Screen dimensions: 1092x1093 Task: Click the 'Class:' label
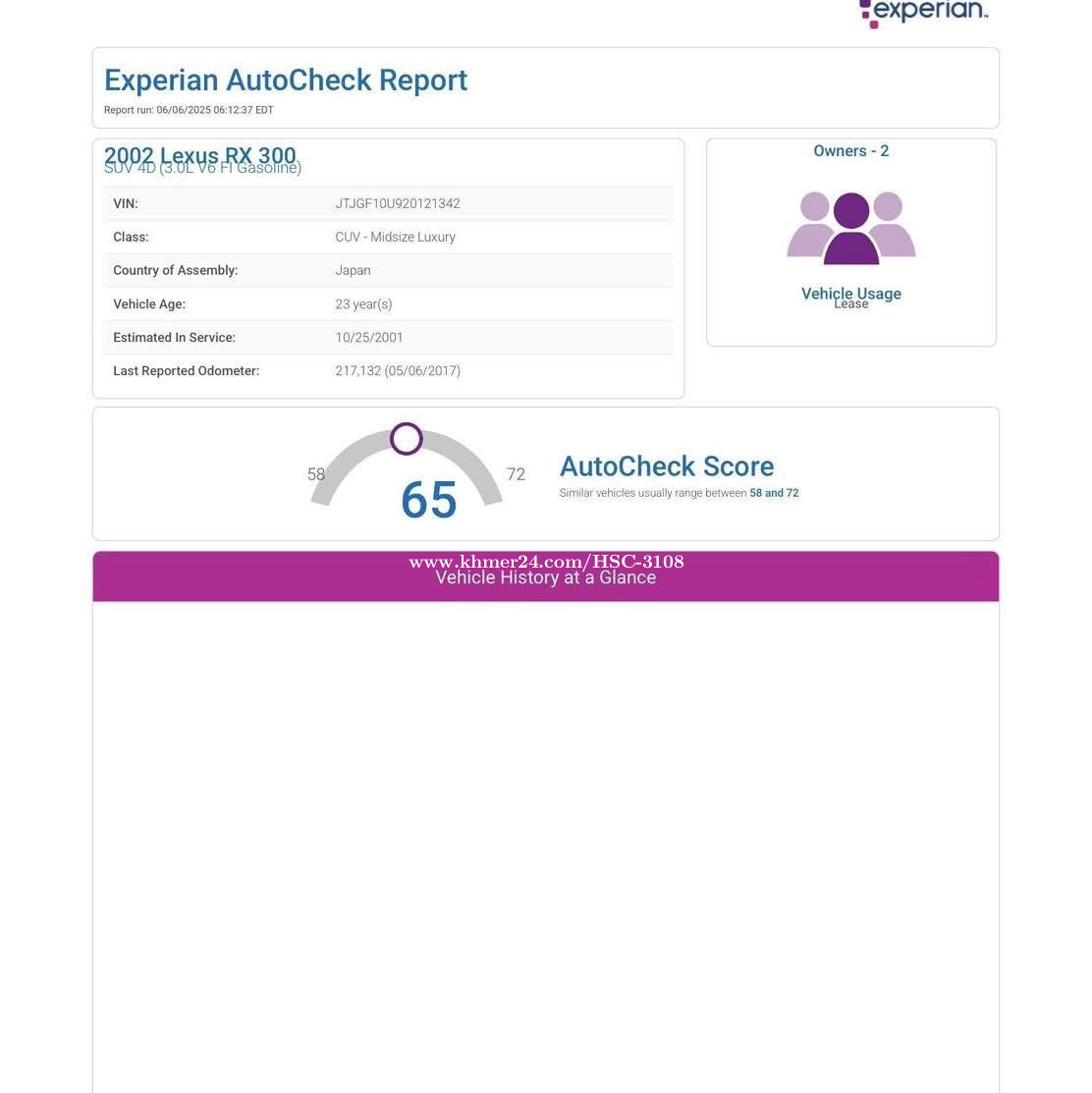pyautogui.click(x=131, y=237)
